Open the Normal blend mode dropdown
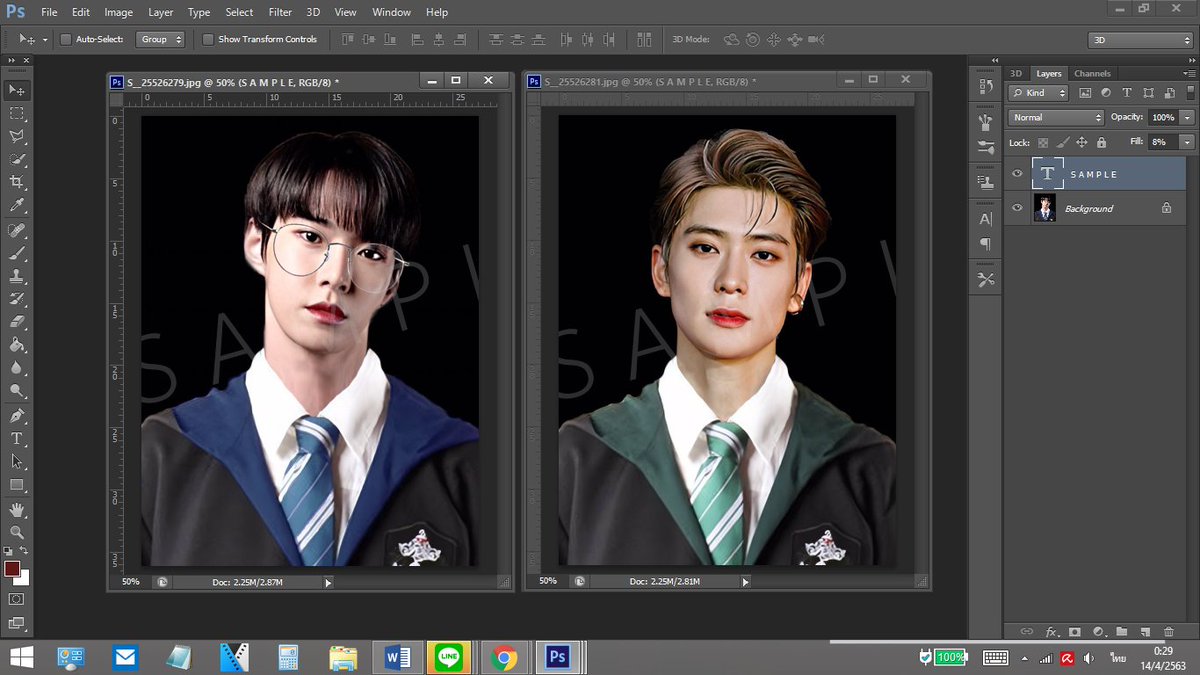 click(1057, 117)
